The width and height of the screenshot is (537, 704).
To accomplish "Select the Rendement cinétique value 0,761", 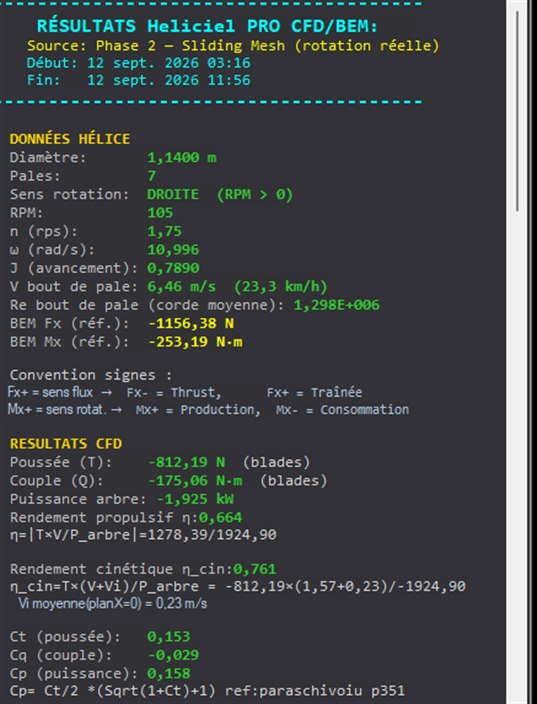I will (255, 569).
